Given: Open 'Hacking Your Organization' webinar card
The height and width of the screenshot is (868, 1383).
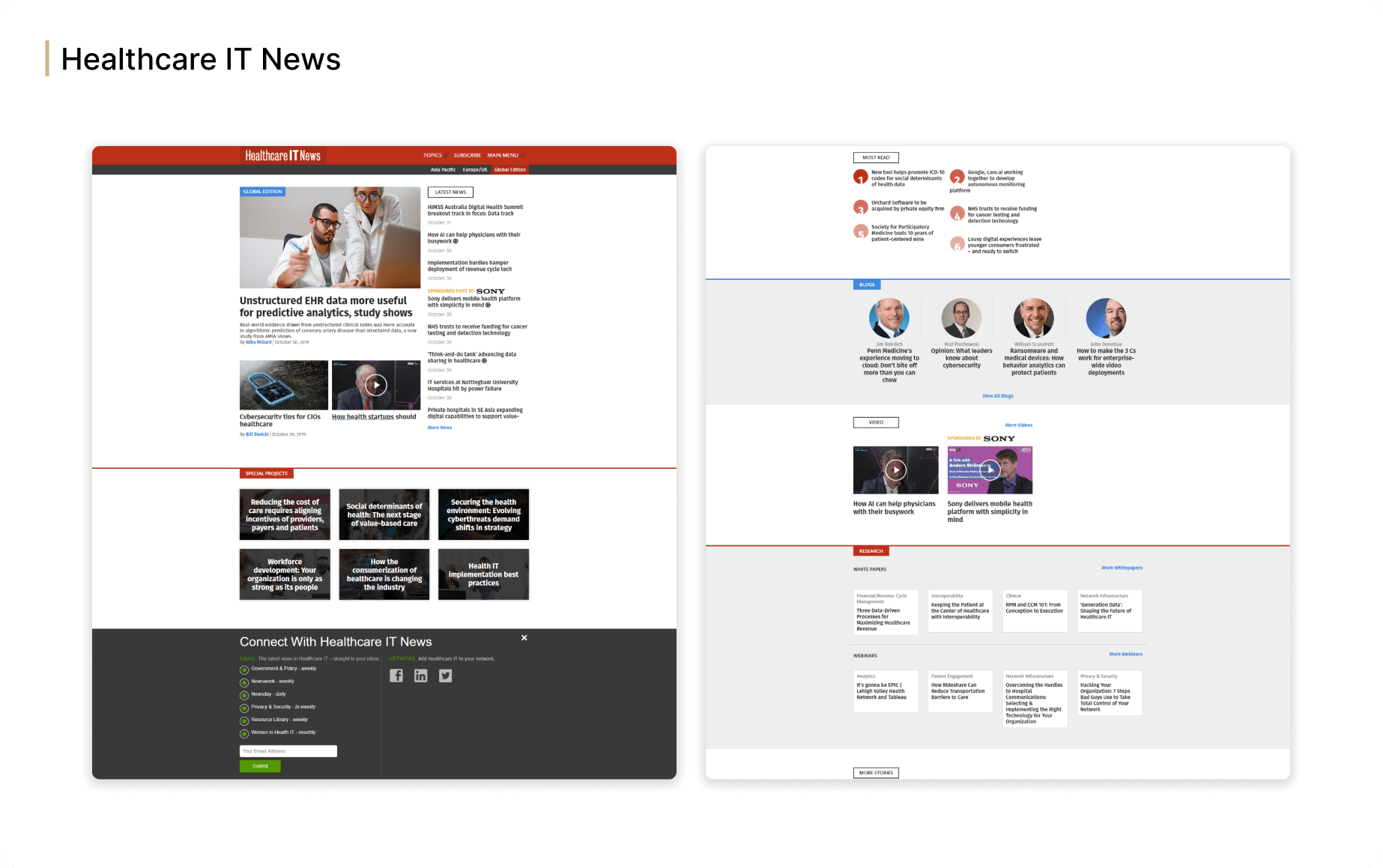Looking at the screenshot, I should (x=1110, y=693).
